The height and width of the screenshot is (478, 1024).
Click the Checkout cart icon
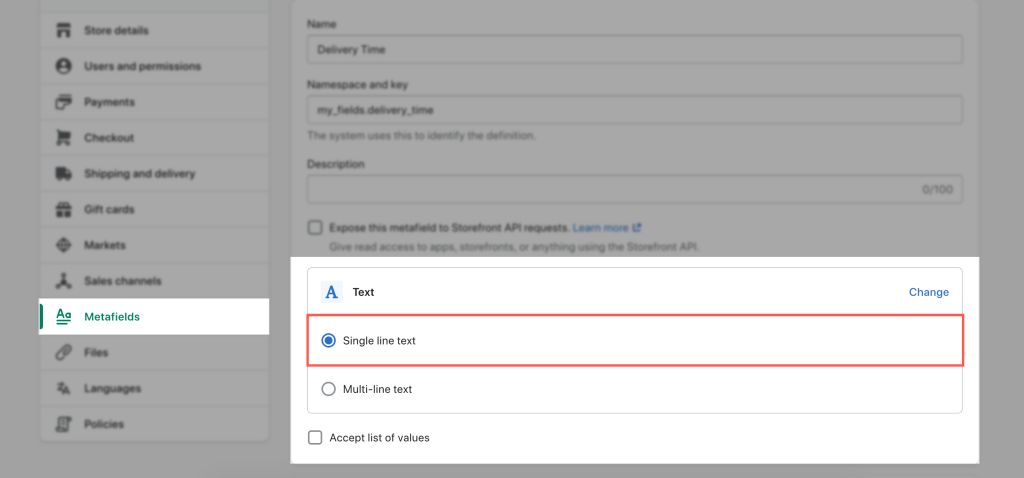tap(63, 138)
